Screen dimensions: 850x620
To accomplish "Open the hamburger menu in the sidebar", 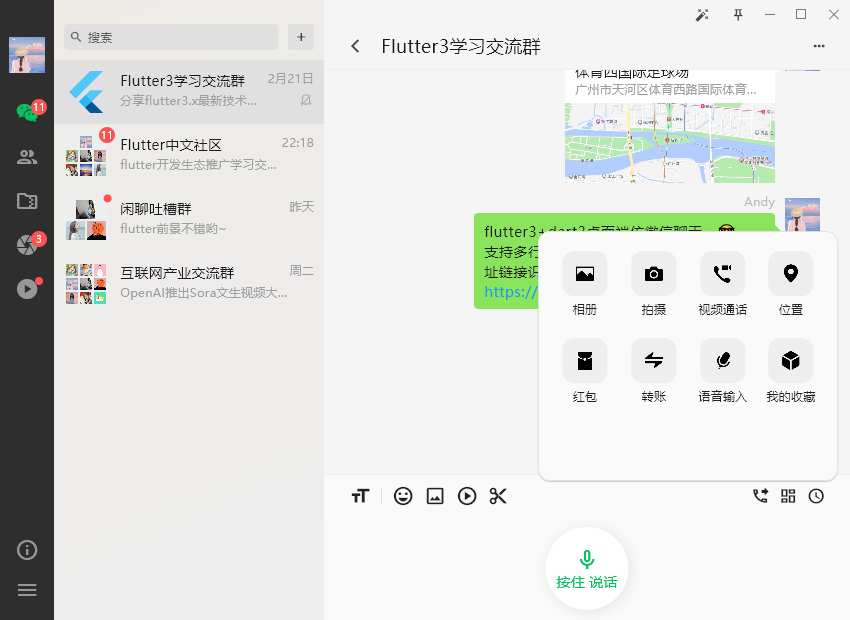I will [27, 590].
